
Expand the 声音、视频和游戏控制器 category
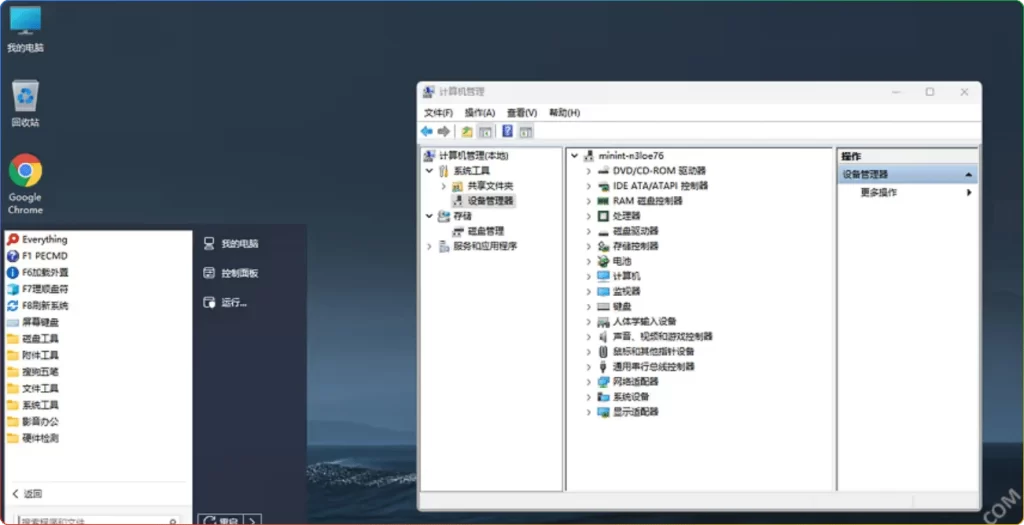[588, 337]
